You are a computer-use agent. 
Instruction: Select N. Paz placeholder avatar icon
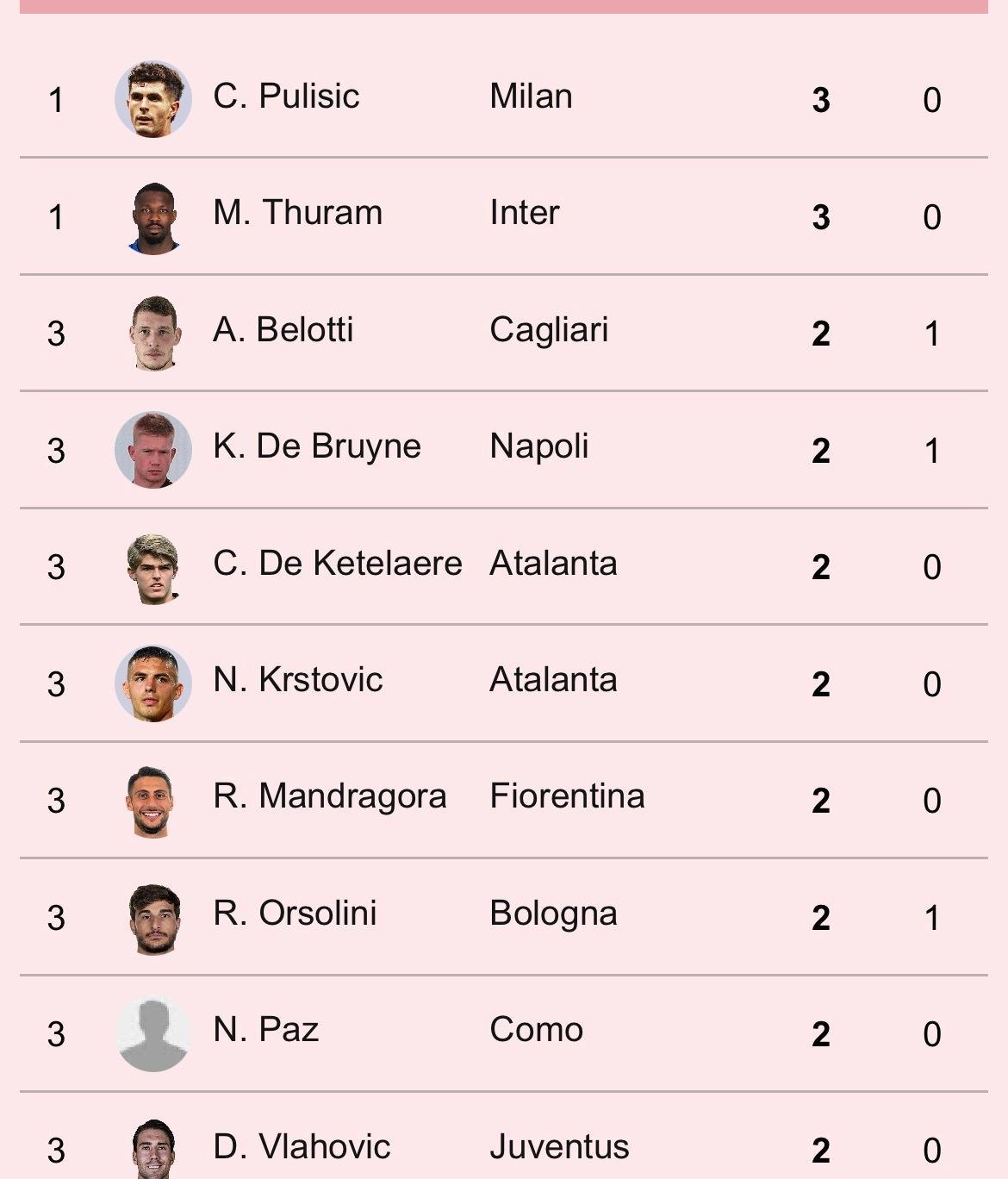tap(153, 1034)
